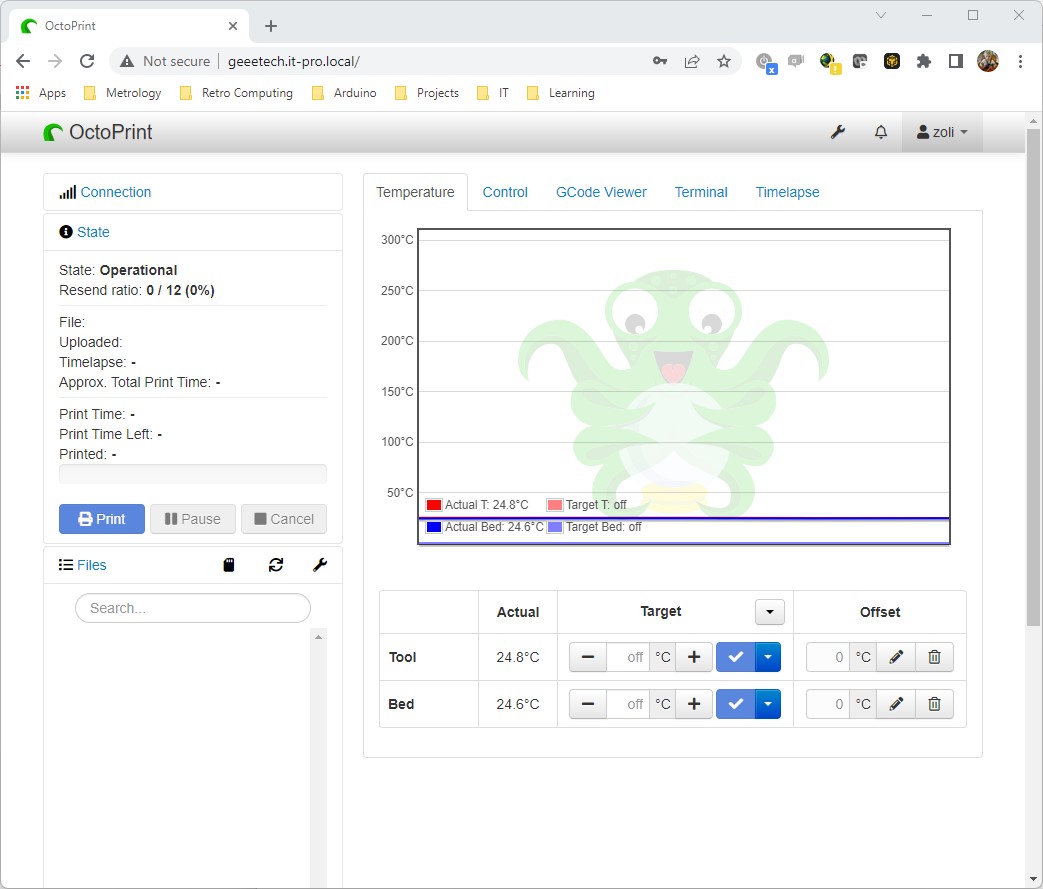Collapse the State panel
Viewport: 1043px width, 889px height.
[93, 232]
